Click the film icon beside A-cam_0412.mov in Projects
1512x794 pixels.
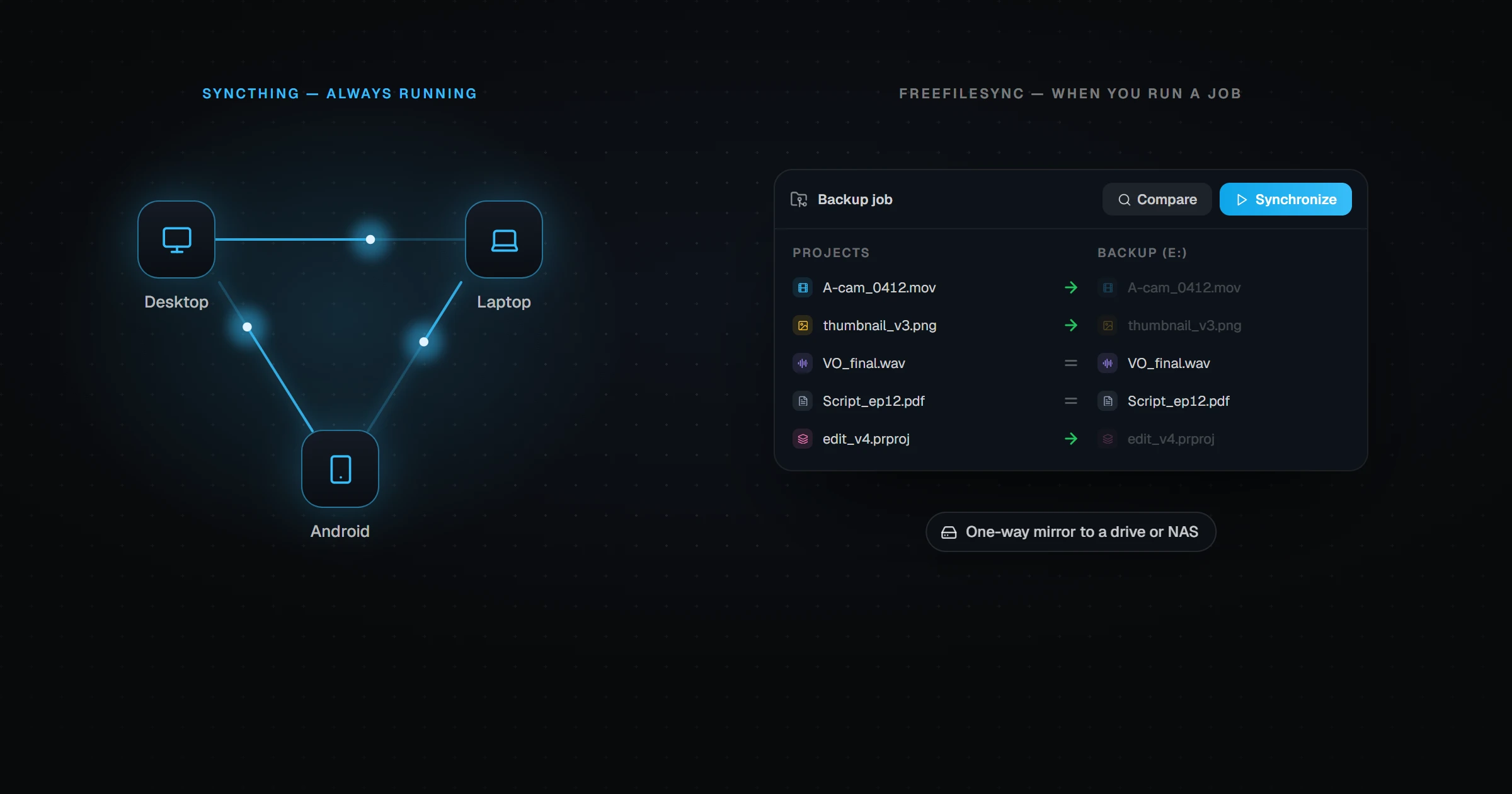803,287
